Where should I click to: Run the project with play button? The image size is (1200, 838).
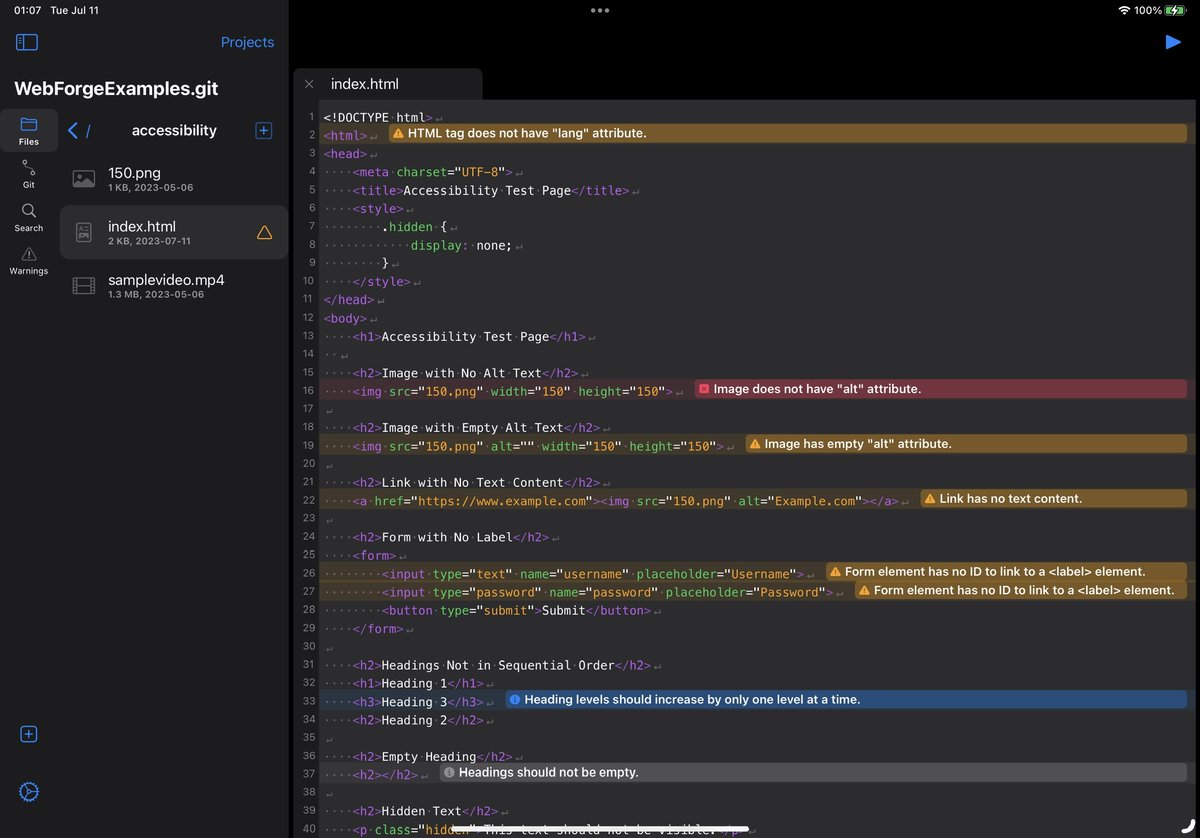(1173, 41)
